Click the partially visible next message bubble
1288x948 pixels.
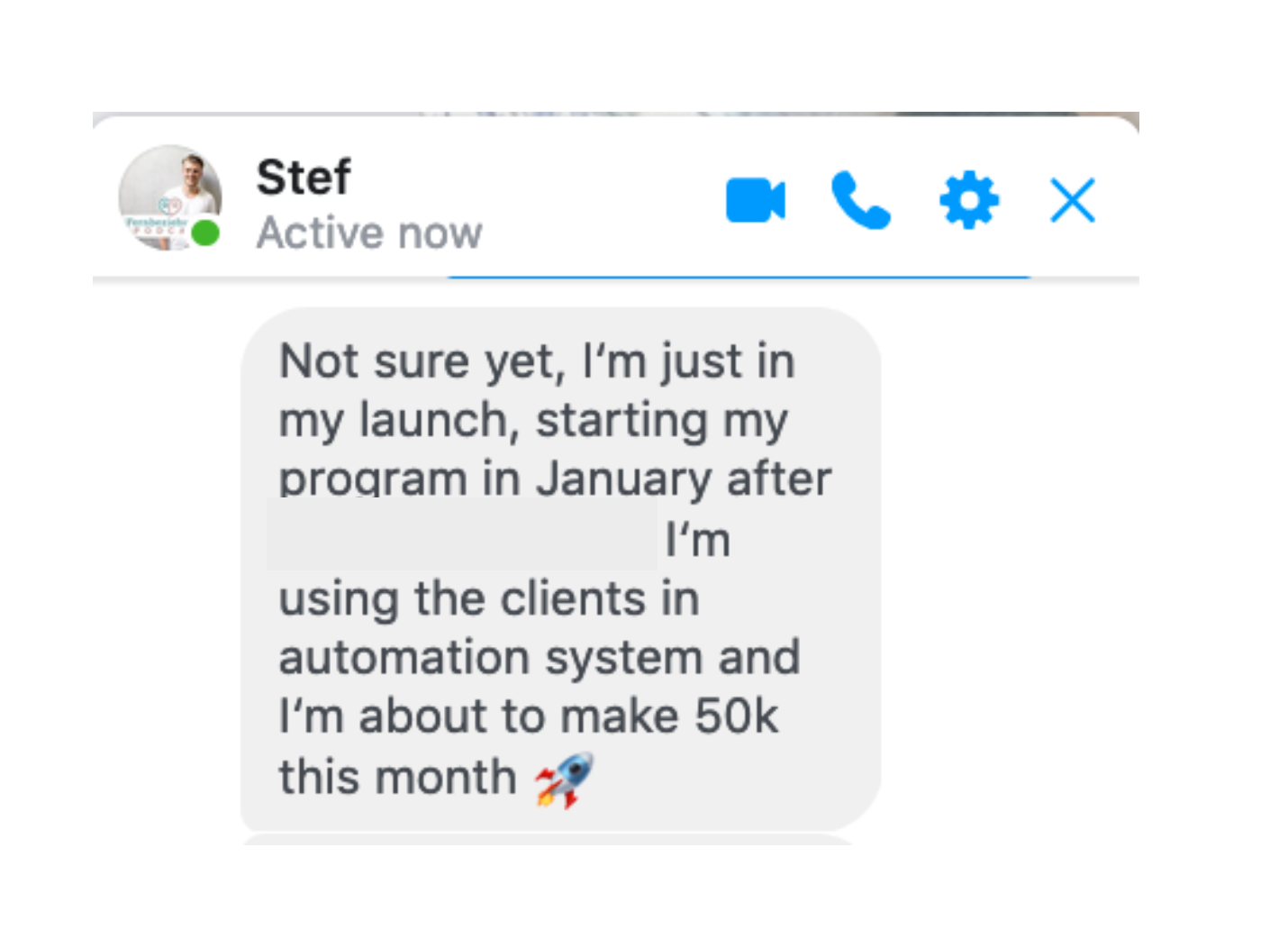tap(548, 840)
